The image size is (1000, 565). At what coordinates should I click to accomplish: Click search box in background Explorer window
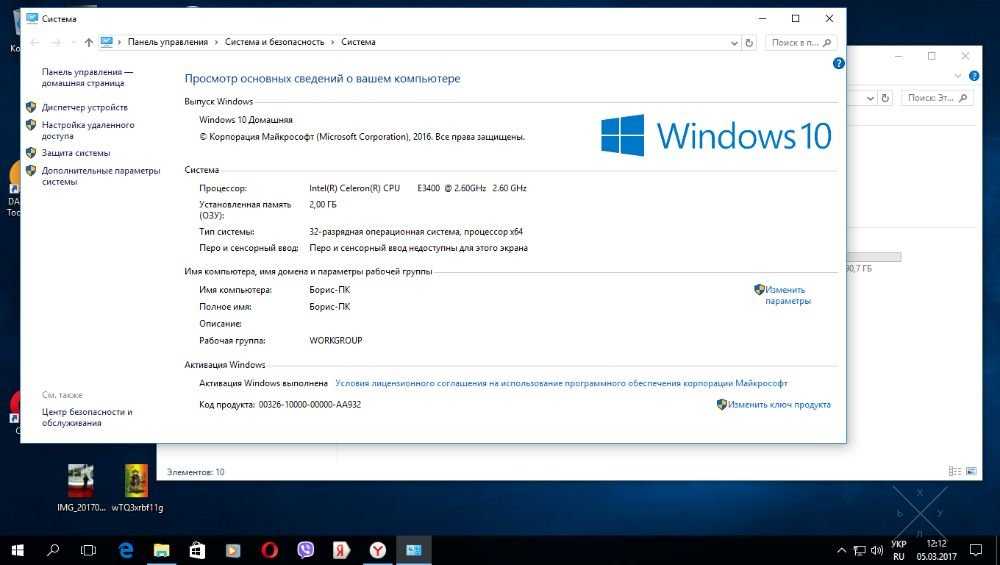coord(937,98)
